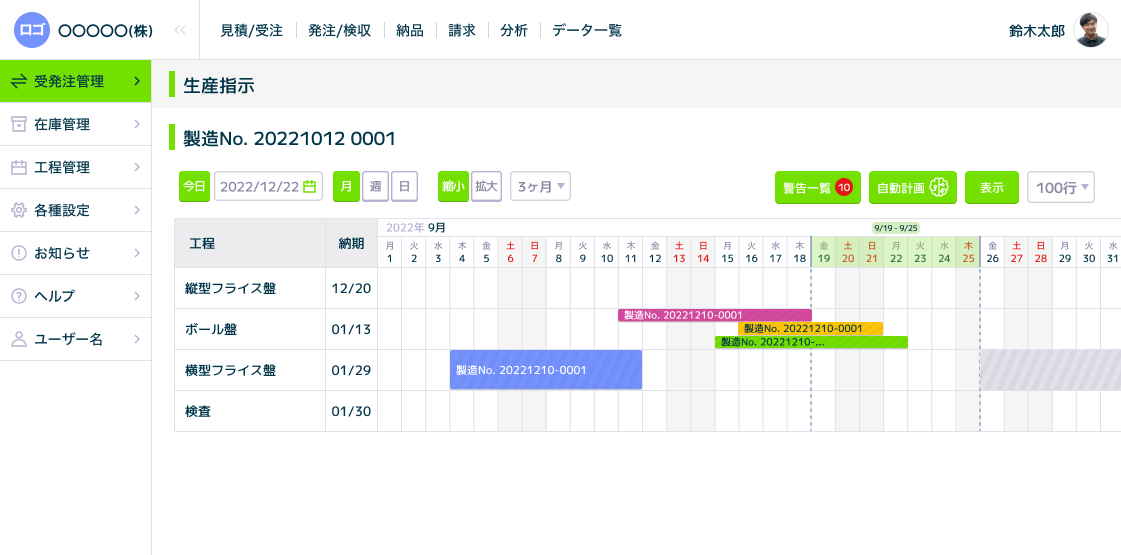The width and height of the screenshot is (1121, 555).
Task: Click the blue logo icon in header
Action: tap(31, 30)
